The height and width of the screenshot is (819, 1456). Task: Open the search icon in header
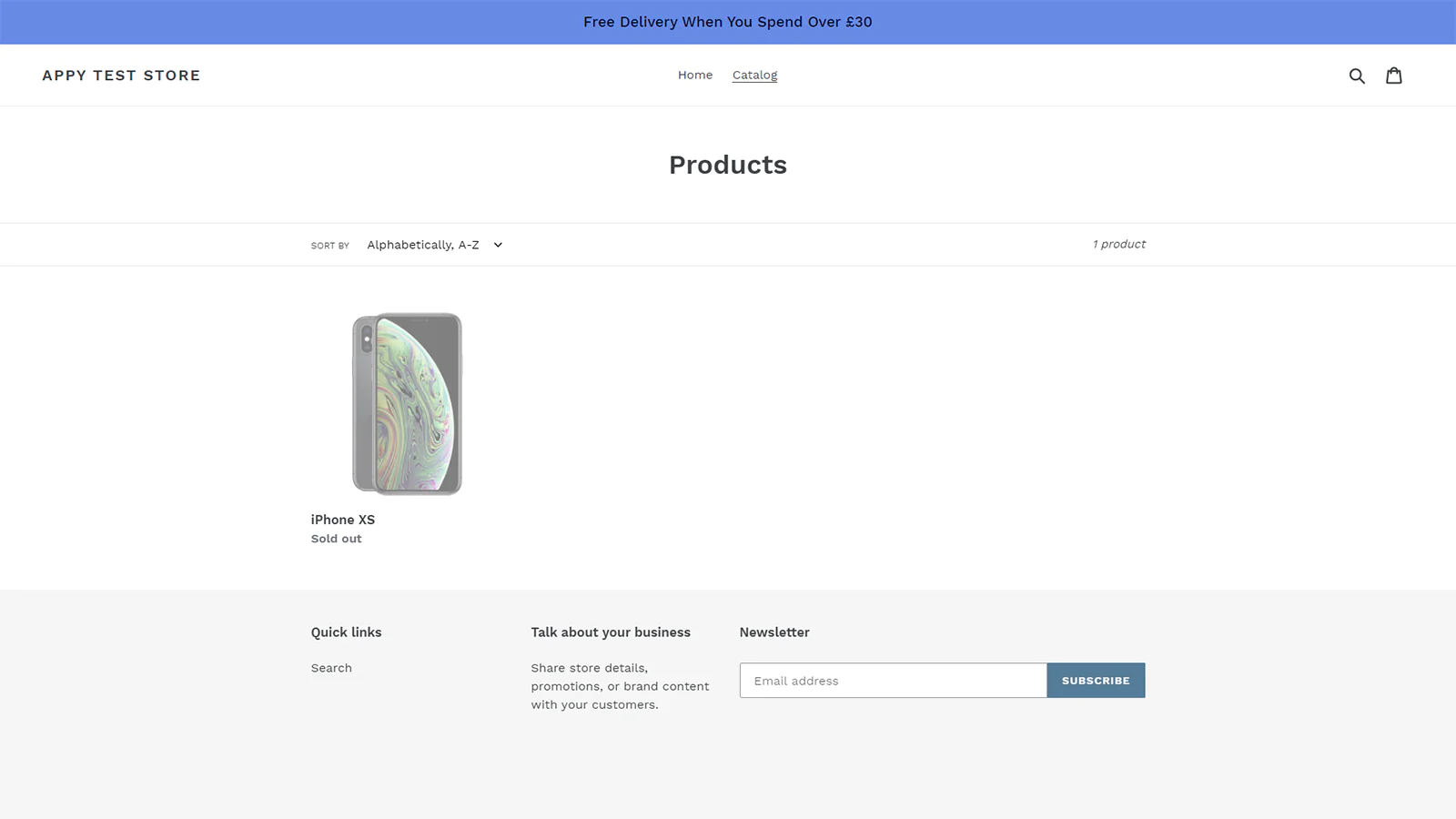(x=1357, y=76)
